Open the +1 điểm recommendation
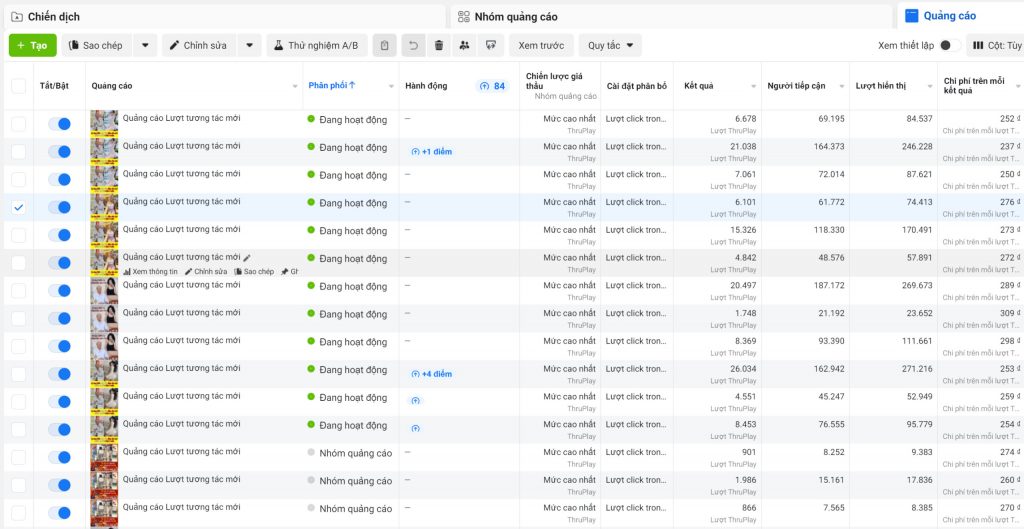This screenshot has width=1024, height=529. (x=432, y=152)
